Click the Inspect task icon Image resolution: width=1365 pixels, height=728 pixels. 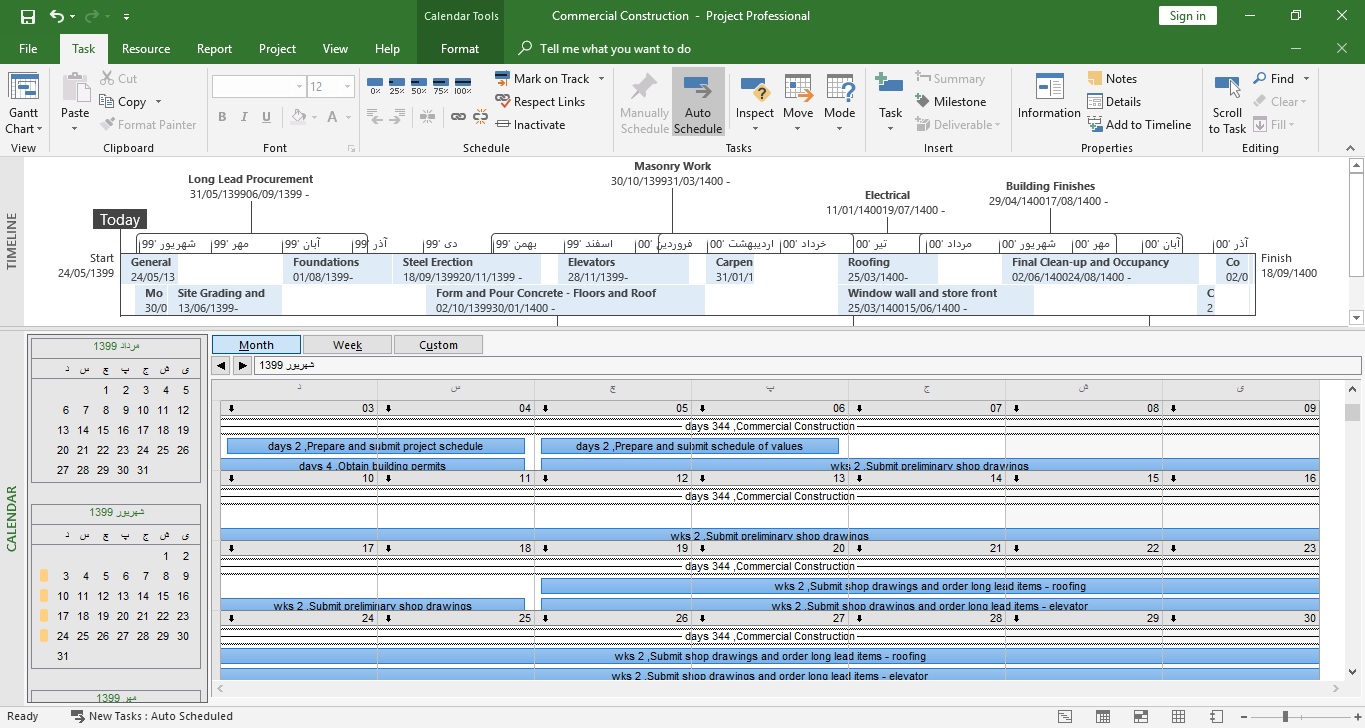(x=755, y=92)
